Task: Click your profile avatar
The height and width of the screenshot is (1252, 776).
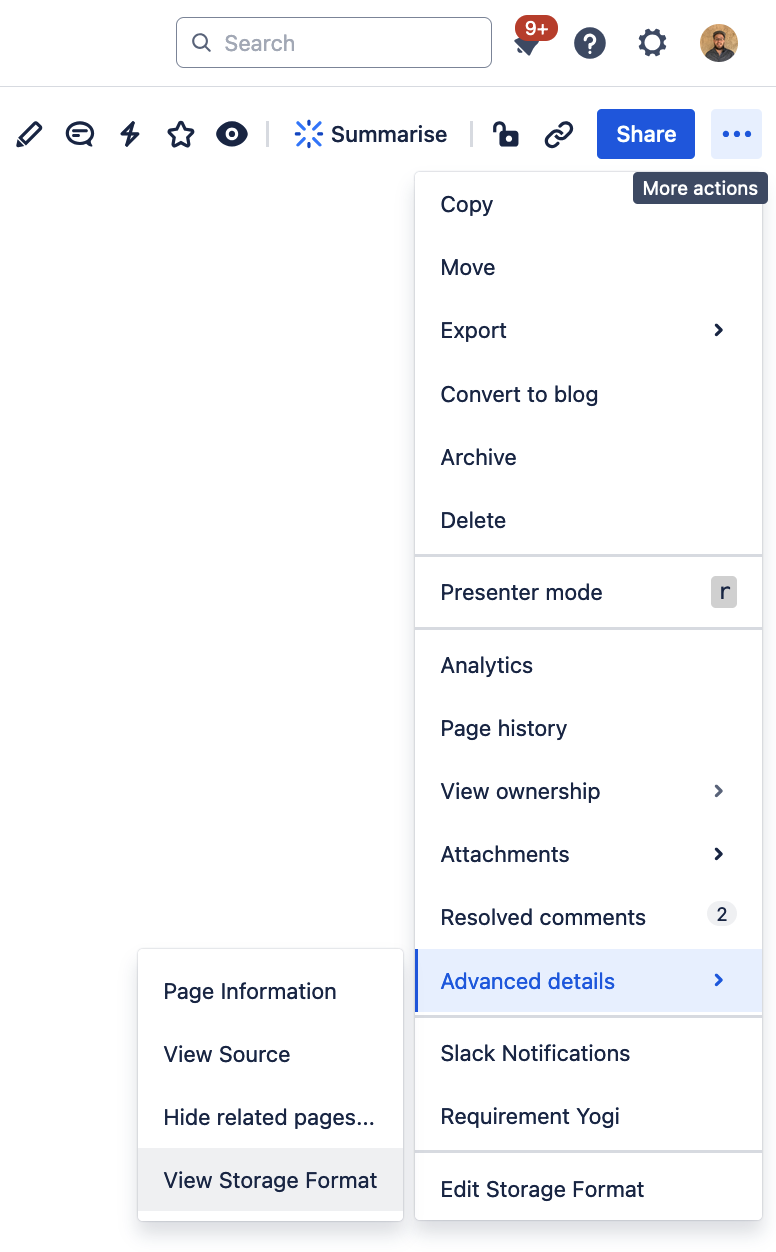Action: tap(718, 43)
